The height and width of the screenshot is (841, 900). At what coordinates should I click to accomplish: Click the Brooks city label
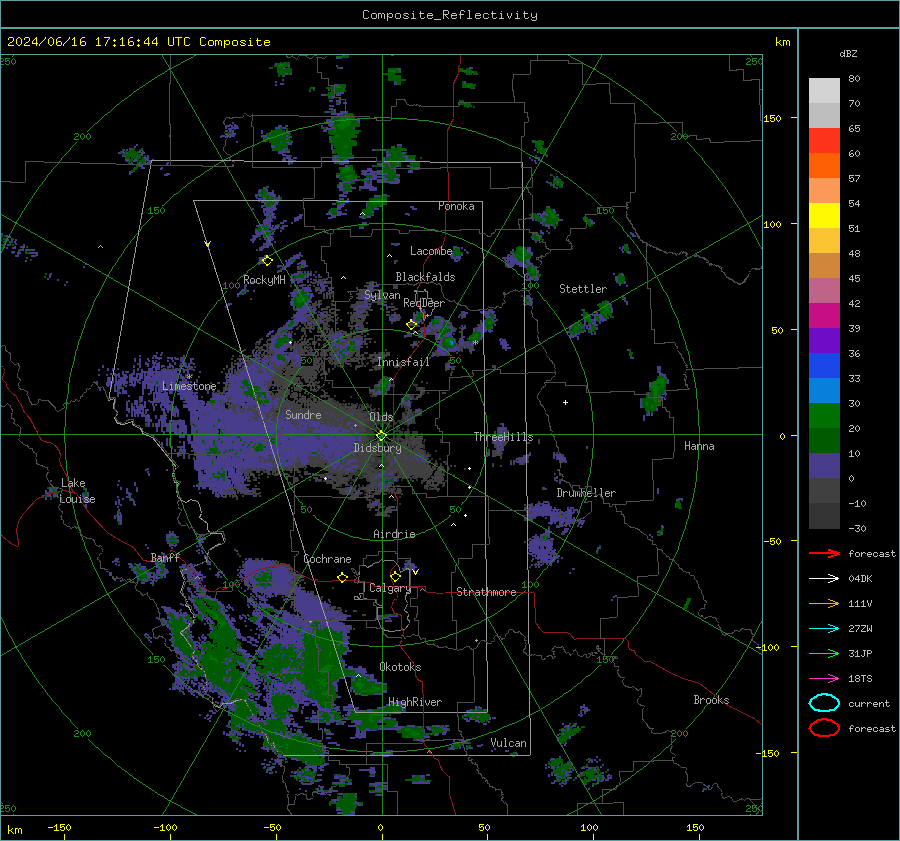711,700
